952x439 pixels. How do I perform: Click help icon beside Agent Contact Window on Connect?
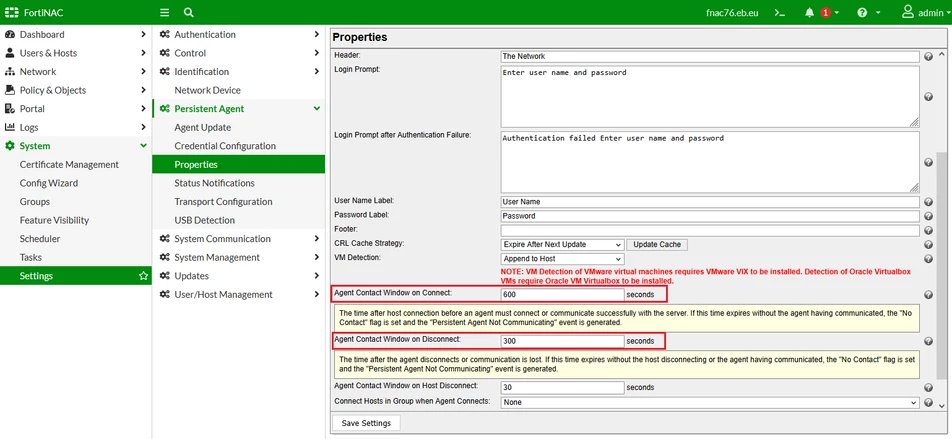coord(928,294)
